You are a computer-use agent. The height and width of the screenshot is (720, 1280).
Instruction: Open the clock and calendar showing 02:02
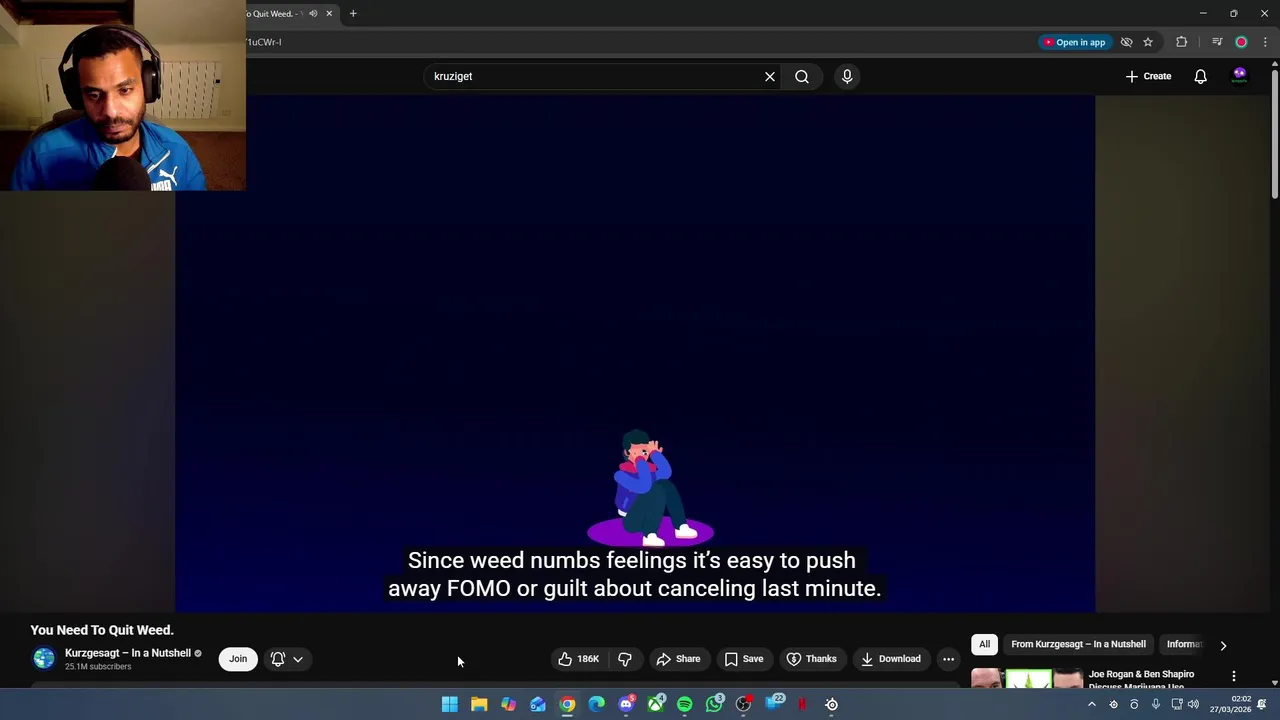pyautogui.click(x=1231, y=704)
